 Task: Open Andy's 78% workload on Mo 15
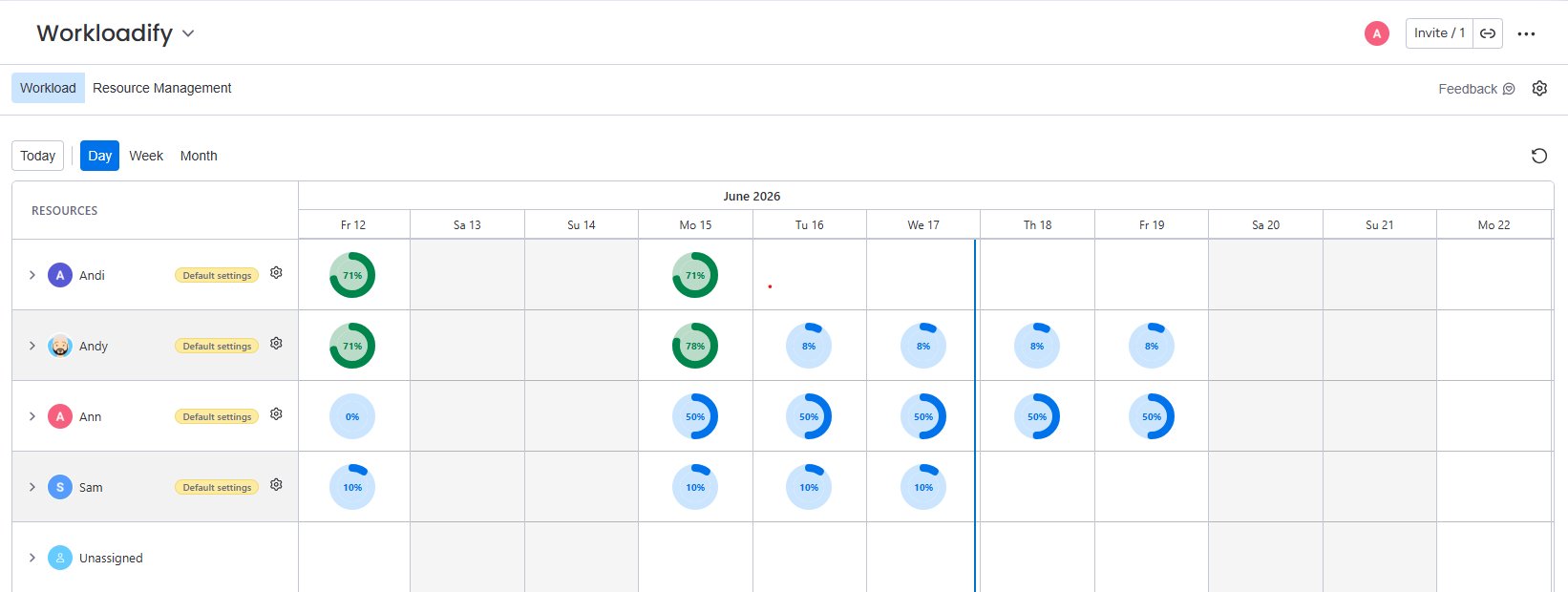point(695,346)
